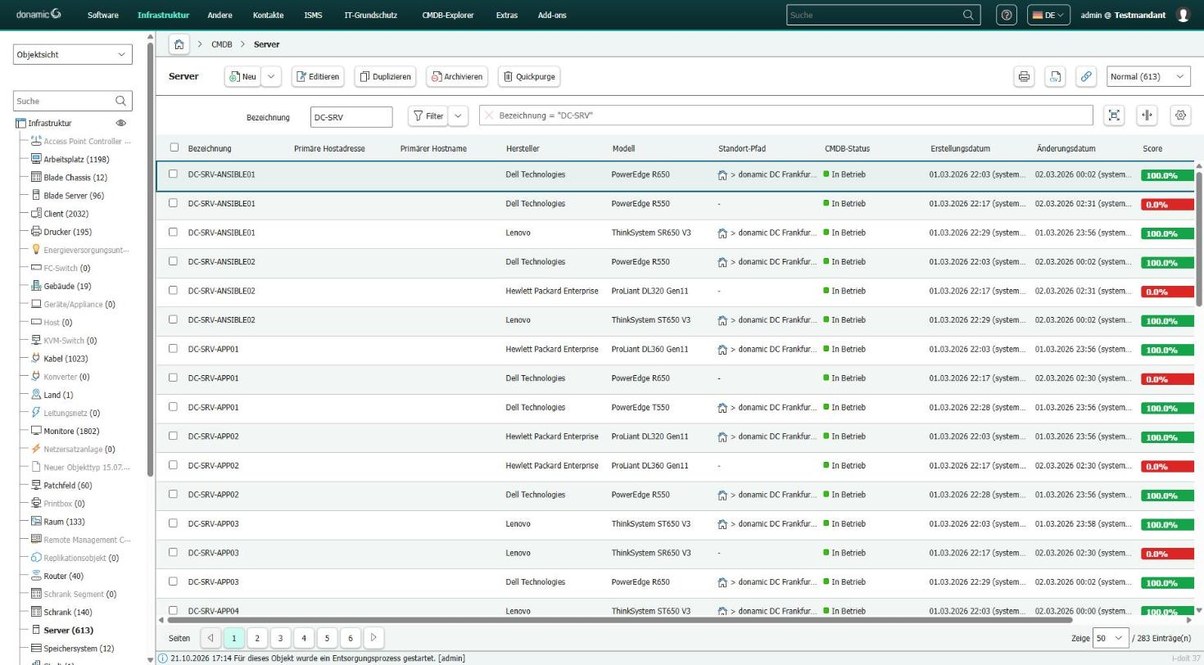Screen dimensions: 1204x665
Task: Tick checkbox of ProLiant DL320 DC-SRV-APP02 row
Action: pyautogui.click(x=173, y=436)
